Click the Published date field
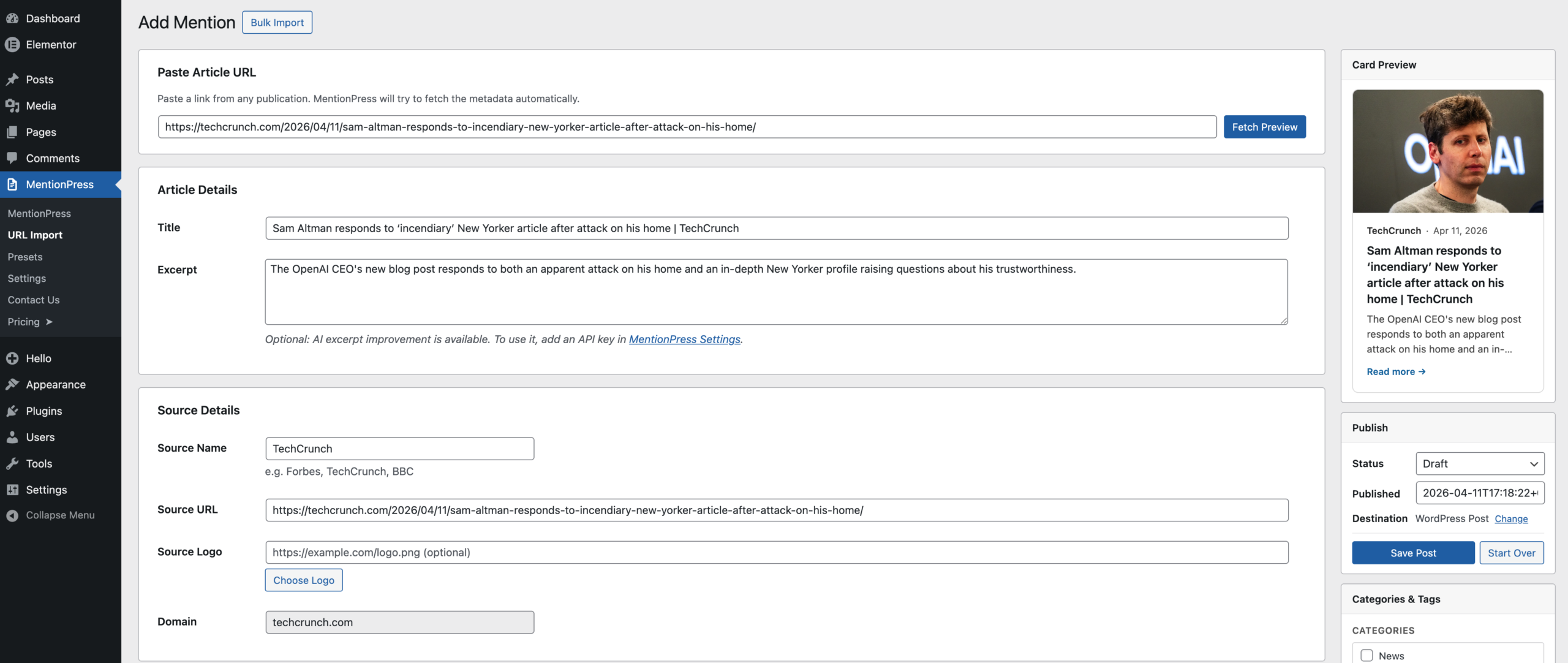The image size is (1568, 663). coord(1480,493)
